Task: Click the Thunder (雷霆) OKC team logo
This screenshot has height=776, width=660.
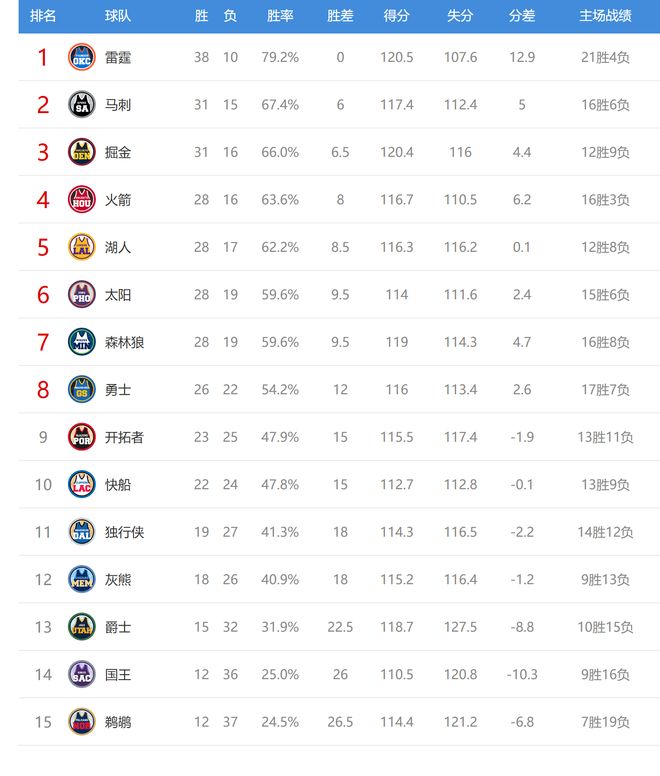Action: point(82,58)
